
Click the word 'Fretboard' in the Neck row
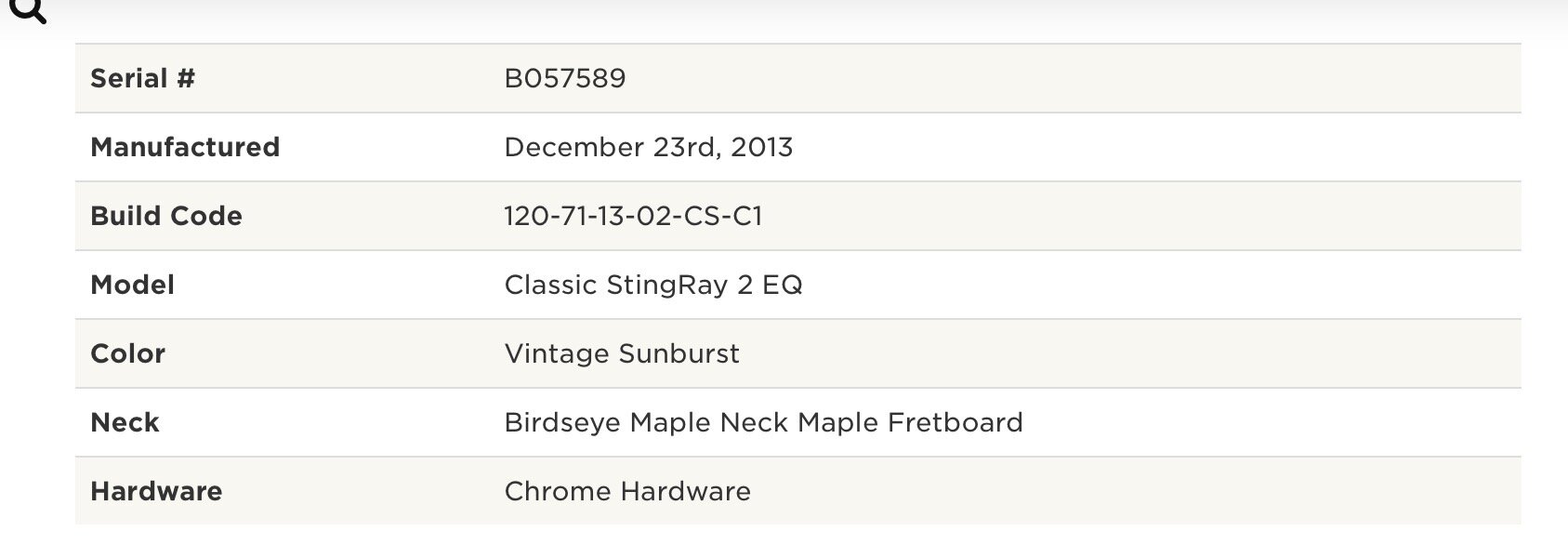[x=955, y=422]
